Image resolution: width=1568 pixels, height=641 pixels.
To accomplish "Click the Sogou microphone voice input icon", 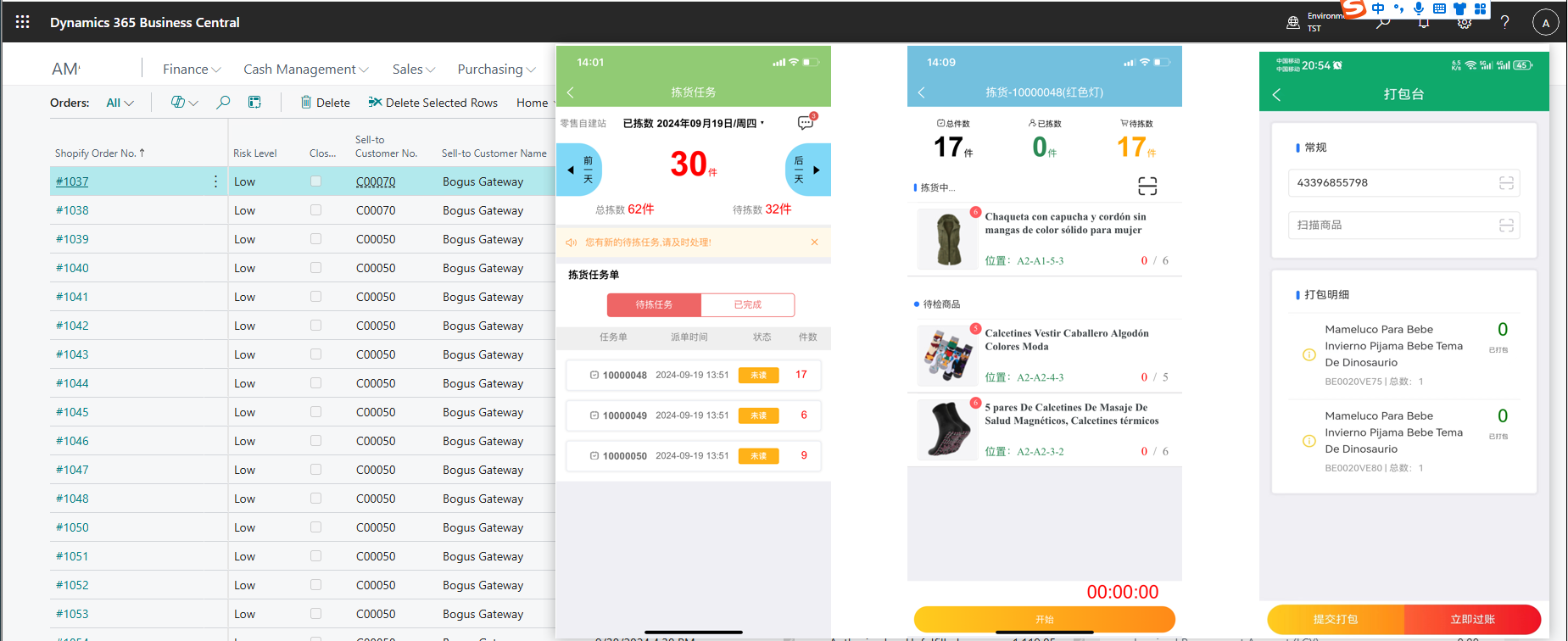I will [1419, 8].
